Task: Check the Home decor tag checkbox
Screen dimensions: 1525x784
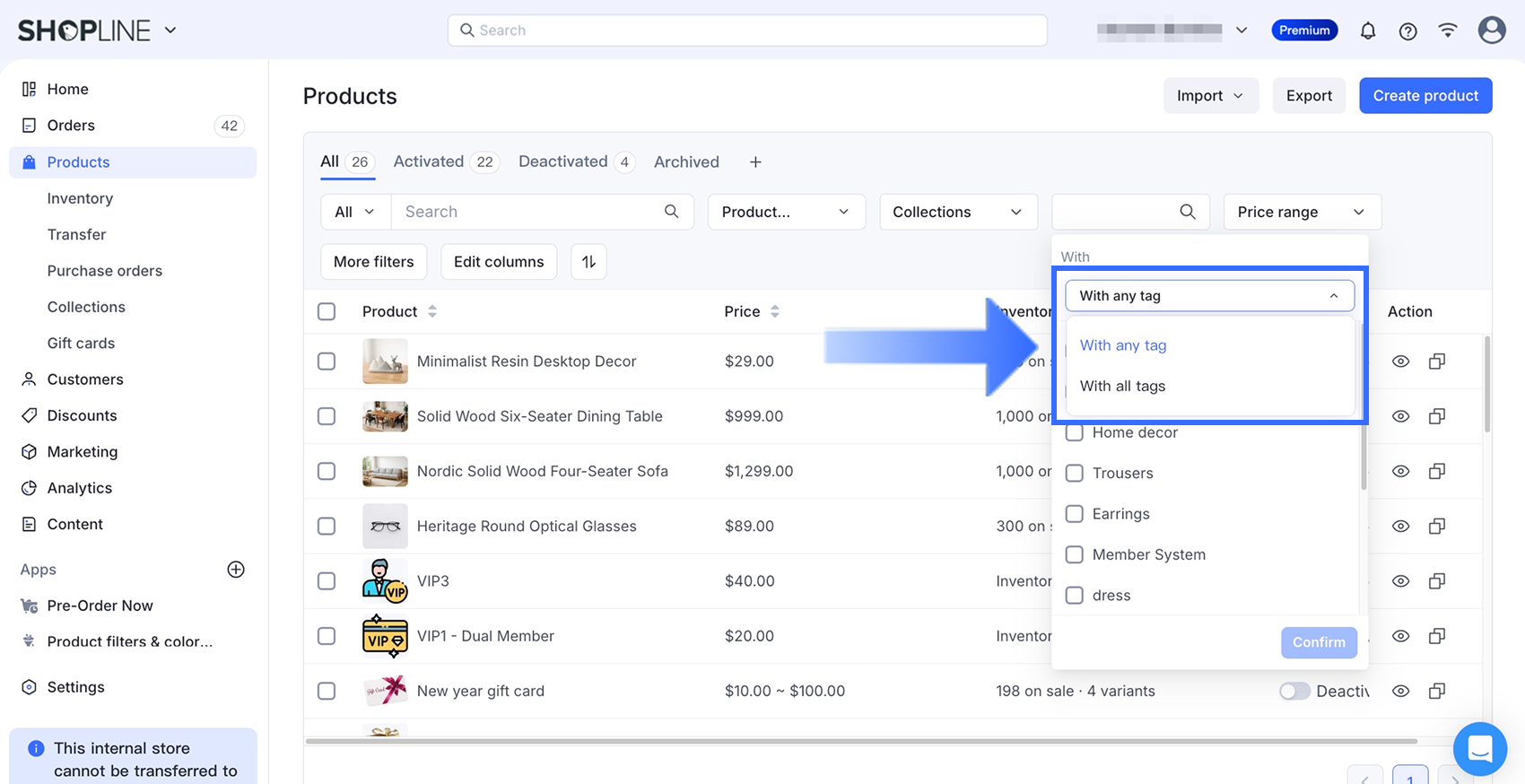Action: (1074, 433)
